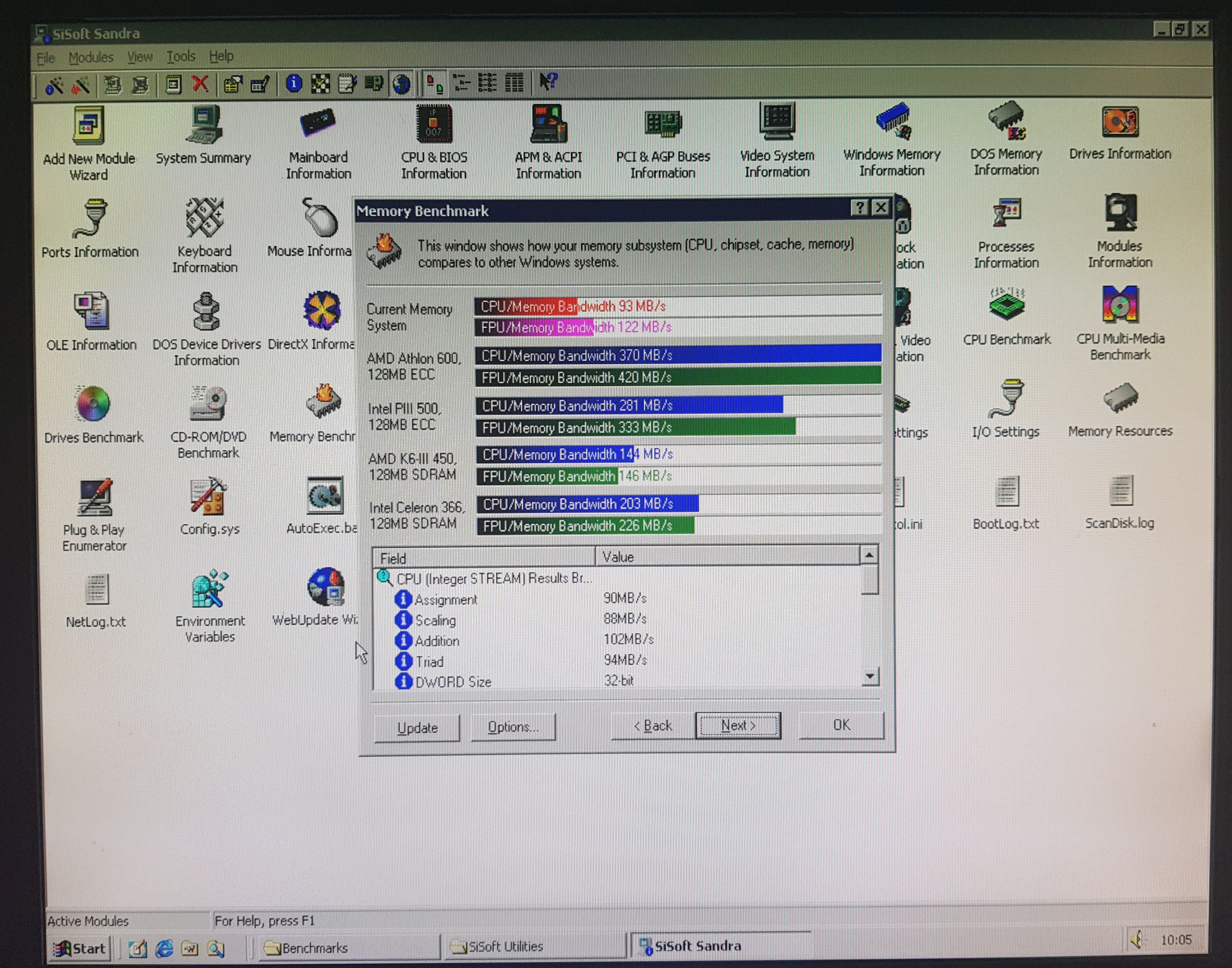The width and height of the screenshot is (1232, 968).
Task: Click the dialog's ? help button
Action: (x=860, y=208)
